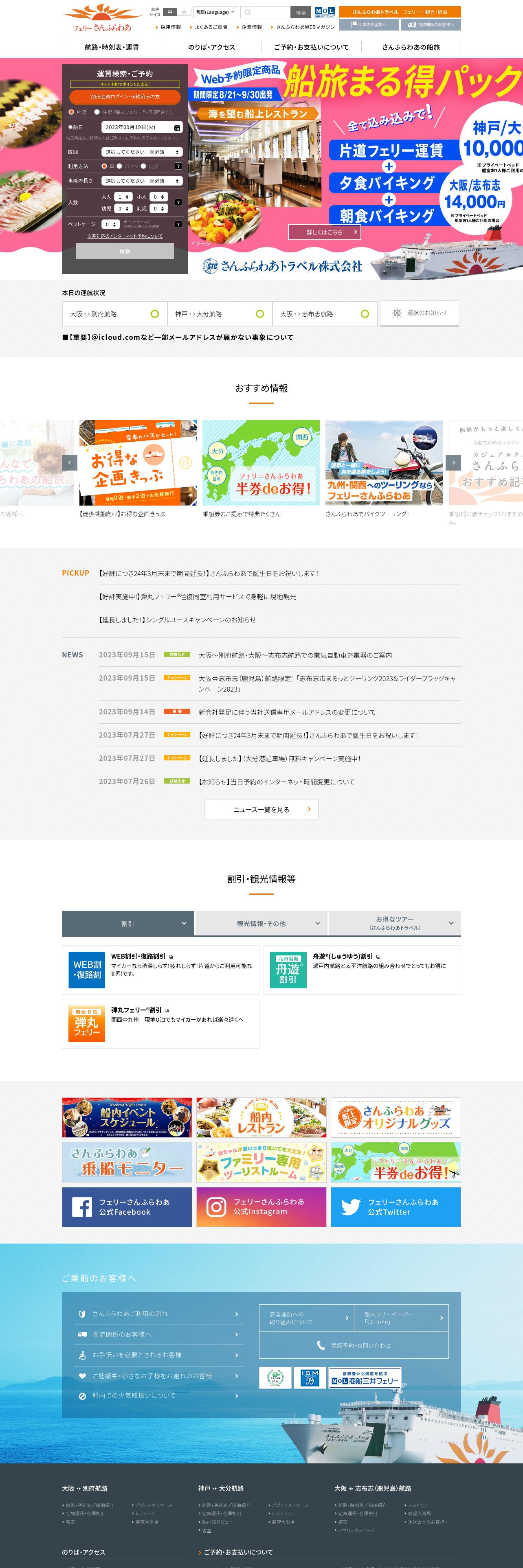Set font size to 中 medium

[x=170, y=12]
